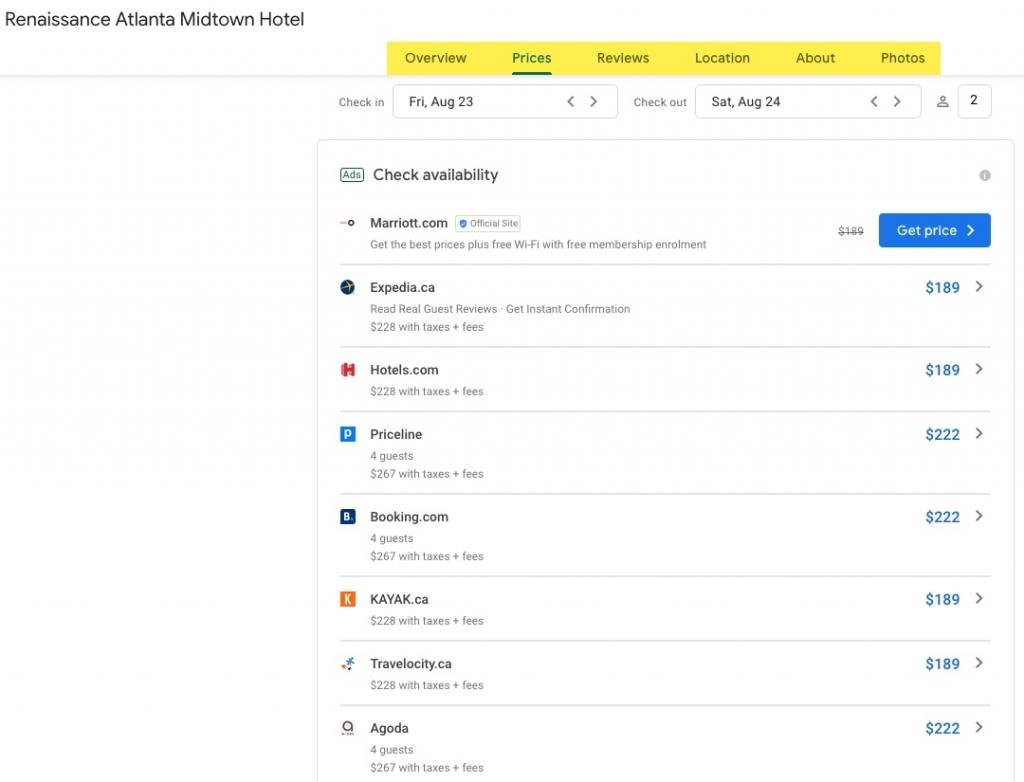View the Photos tab
Image resolution: width=1024 pixels, height=782 pixels.
click(903, 58)
